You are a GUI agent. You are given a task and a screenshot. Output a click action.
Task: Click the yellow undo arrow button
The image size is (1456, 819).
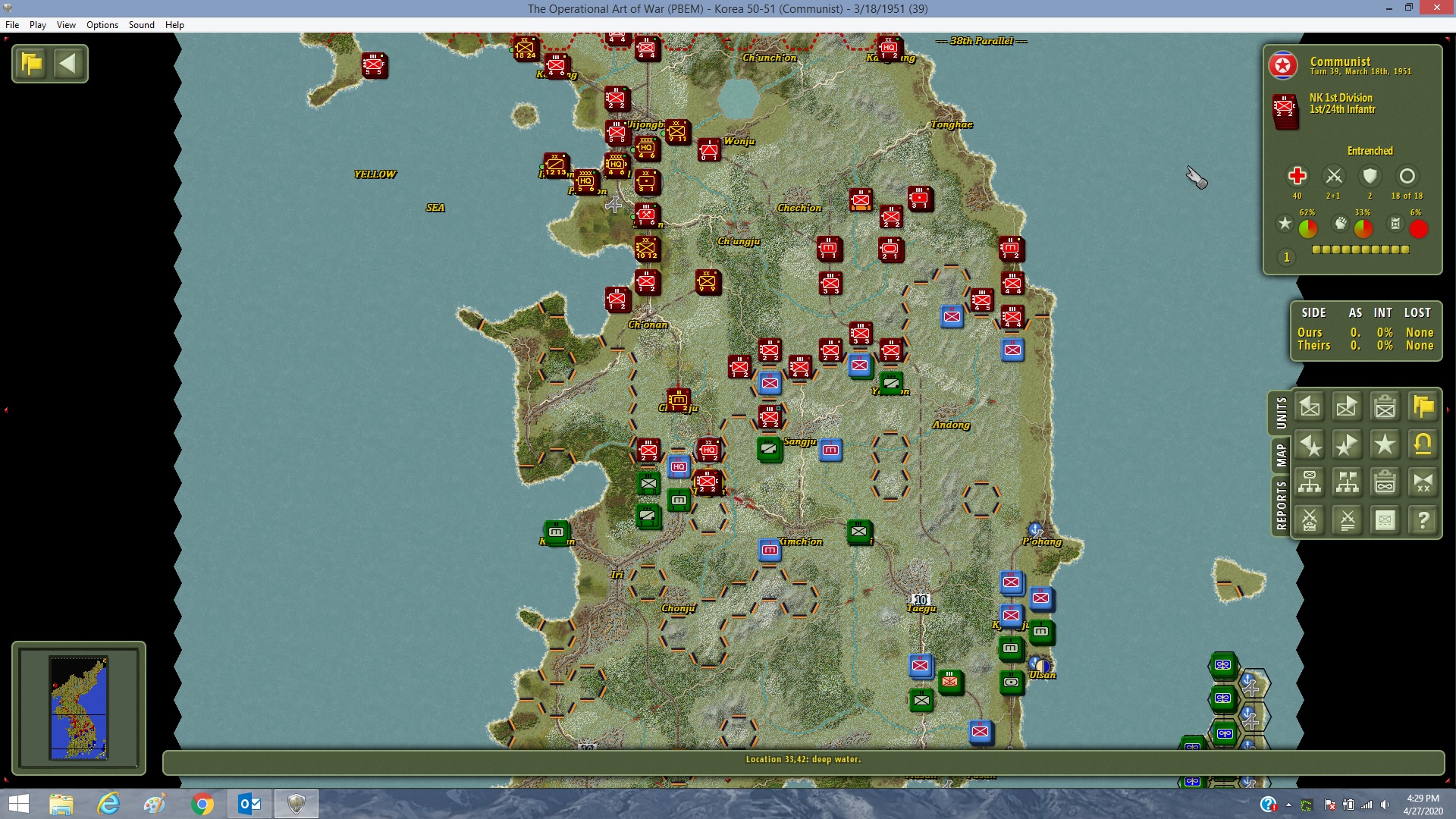1423,445
